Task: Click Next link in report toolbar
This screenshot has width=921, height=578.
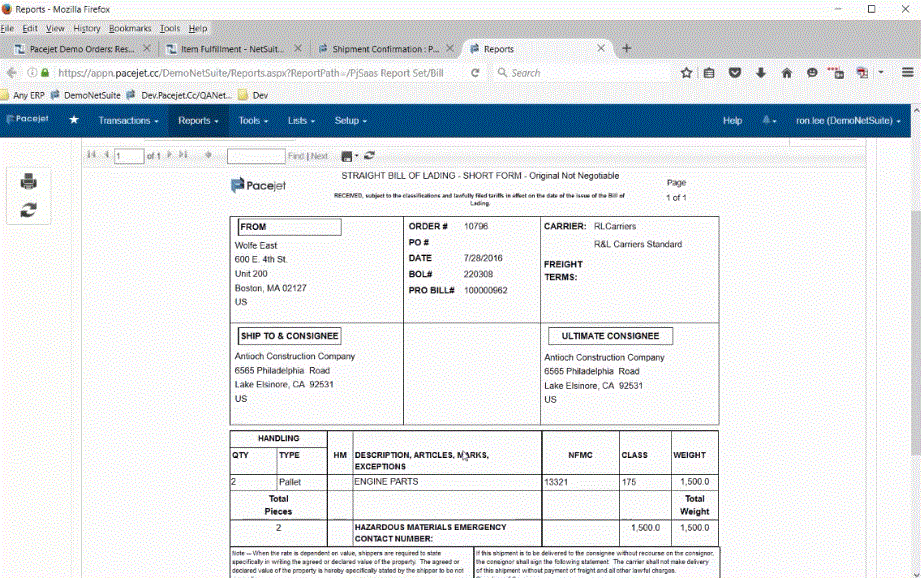Action: (x=319, y=156)
